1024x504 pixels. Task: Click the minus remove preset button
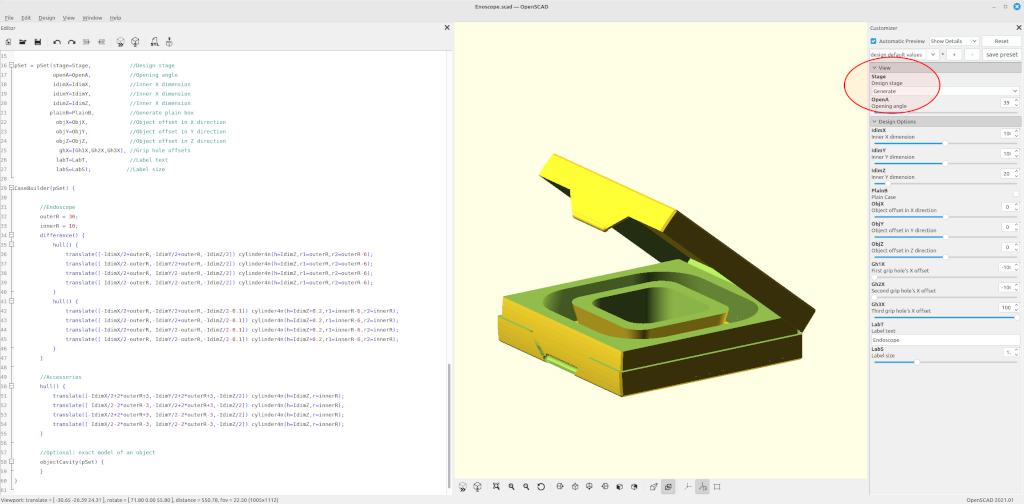[x=971, y=54]
